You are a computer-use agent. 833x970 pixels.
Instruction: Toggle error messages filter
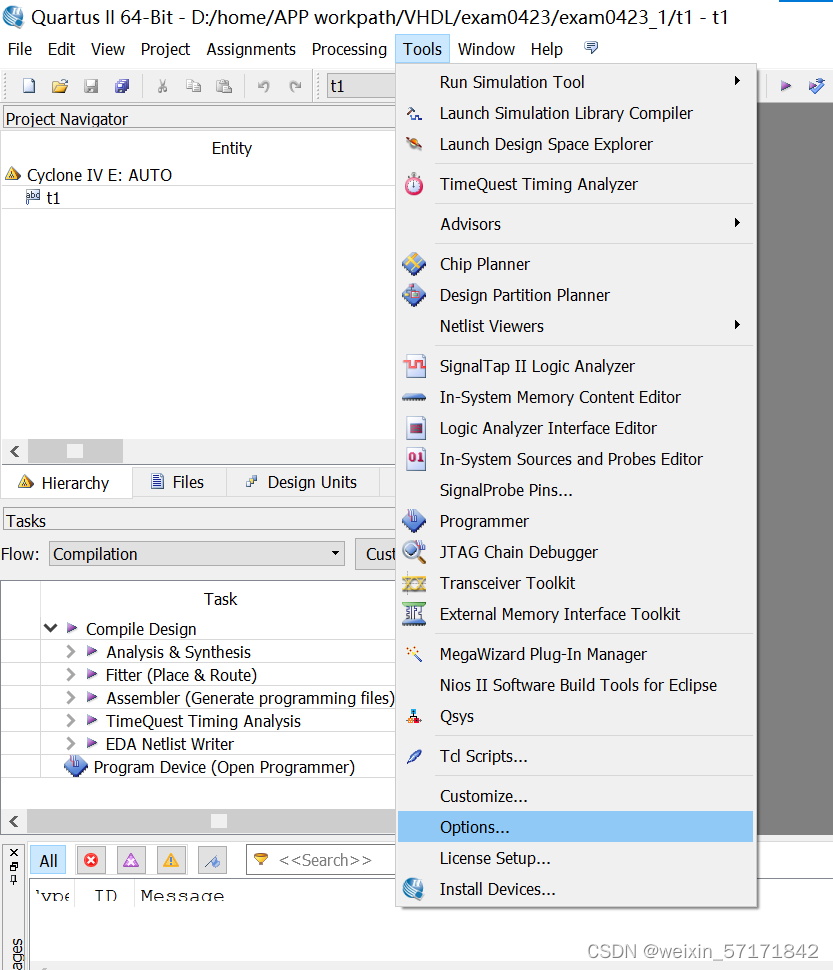coord(91,861)
